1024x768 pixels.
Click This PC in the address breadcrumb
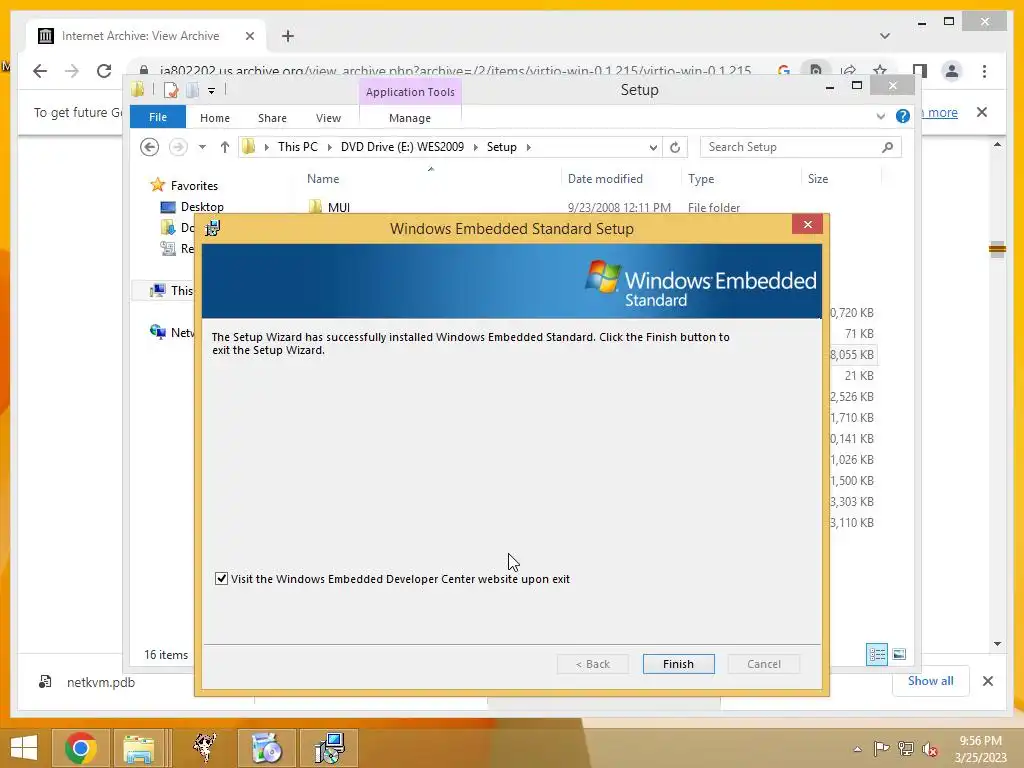[298, 147]
